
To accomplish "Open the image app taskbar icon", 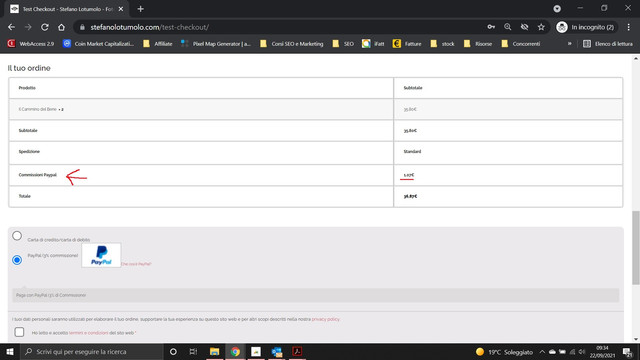I will pos(256,351).
